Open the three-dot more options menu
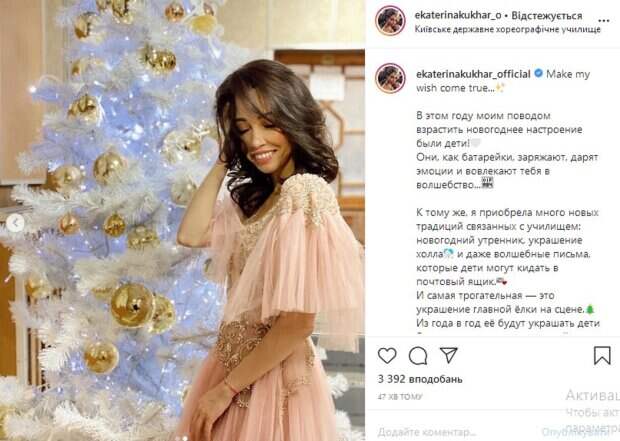The height and width of the screenshot is (441, 620). [604, 21]
